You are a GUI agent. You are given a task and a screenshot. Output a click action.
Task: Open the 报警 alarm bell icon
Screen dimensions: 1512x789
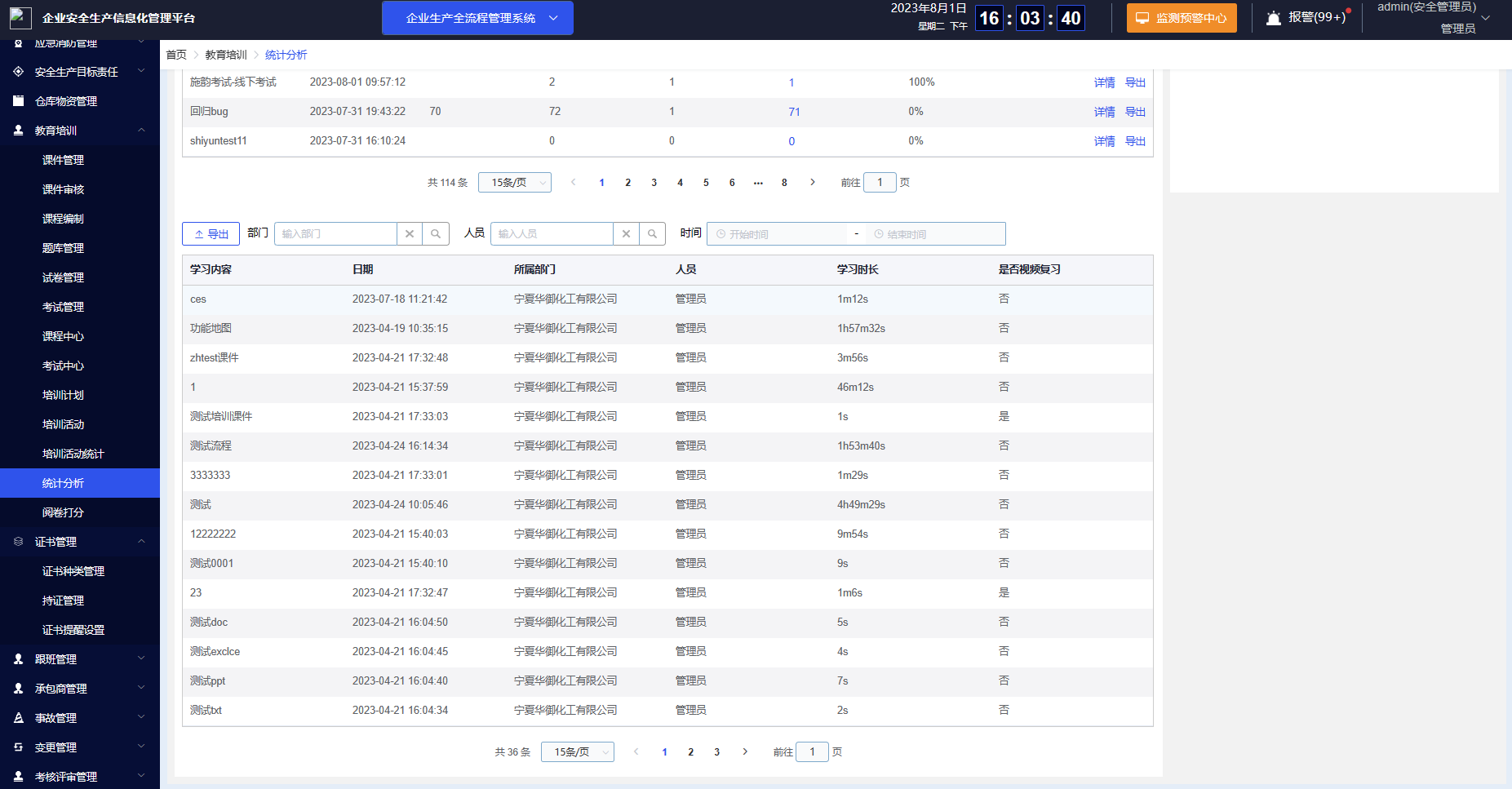pyautogui.click(x=1274, y=18)
